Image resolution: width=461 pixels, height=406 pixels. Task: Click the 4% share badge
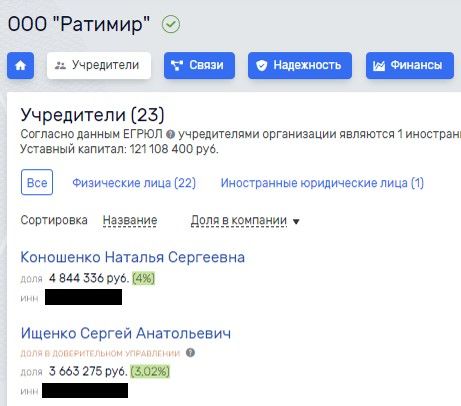coord(144,278)
